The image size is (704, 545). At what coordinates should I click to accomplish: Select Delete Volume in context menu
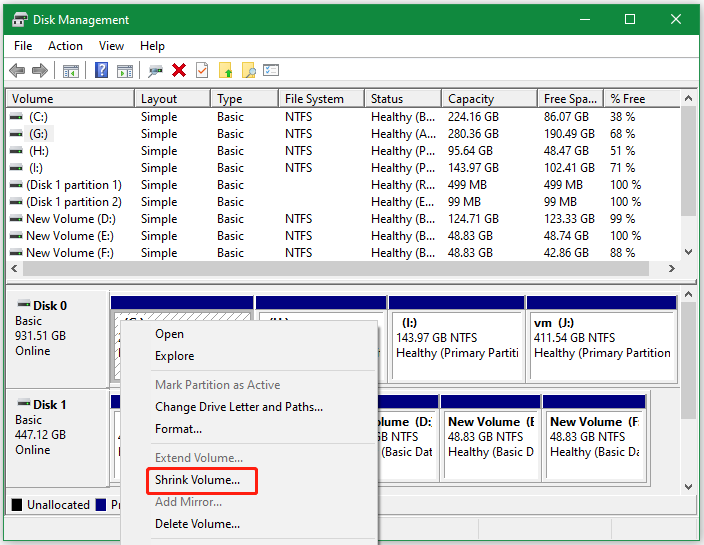pos(197,524)
